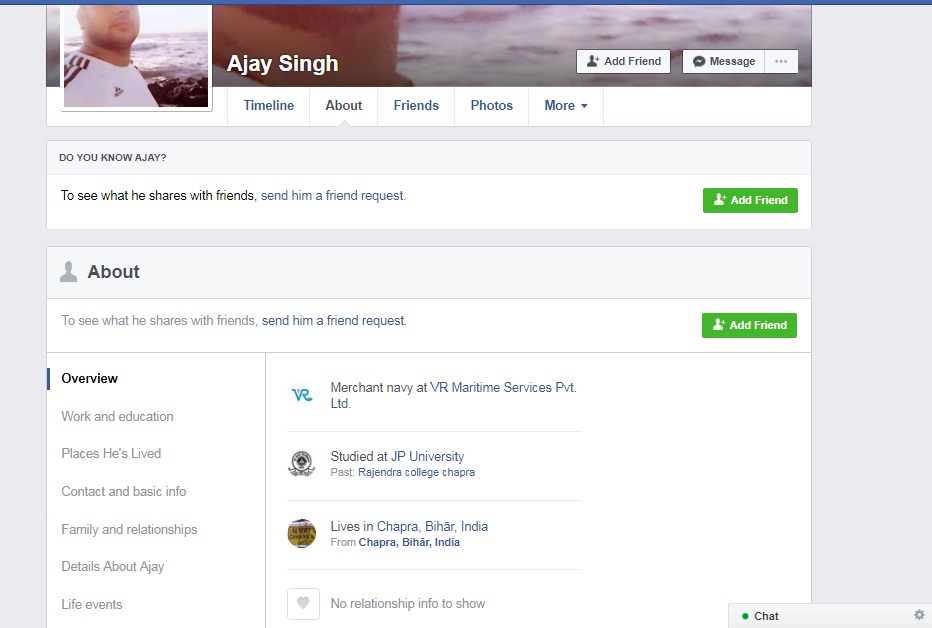
Task: Open the Friends tab
Action: pos(416,106)
